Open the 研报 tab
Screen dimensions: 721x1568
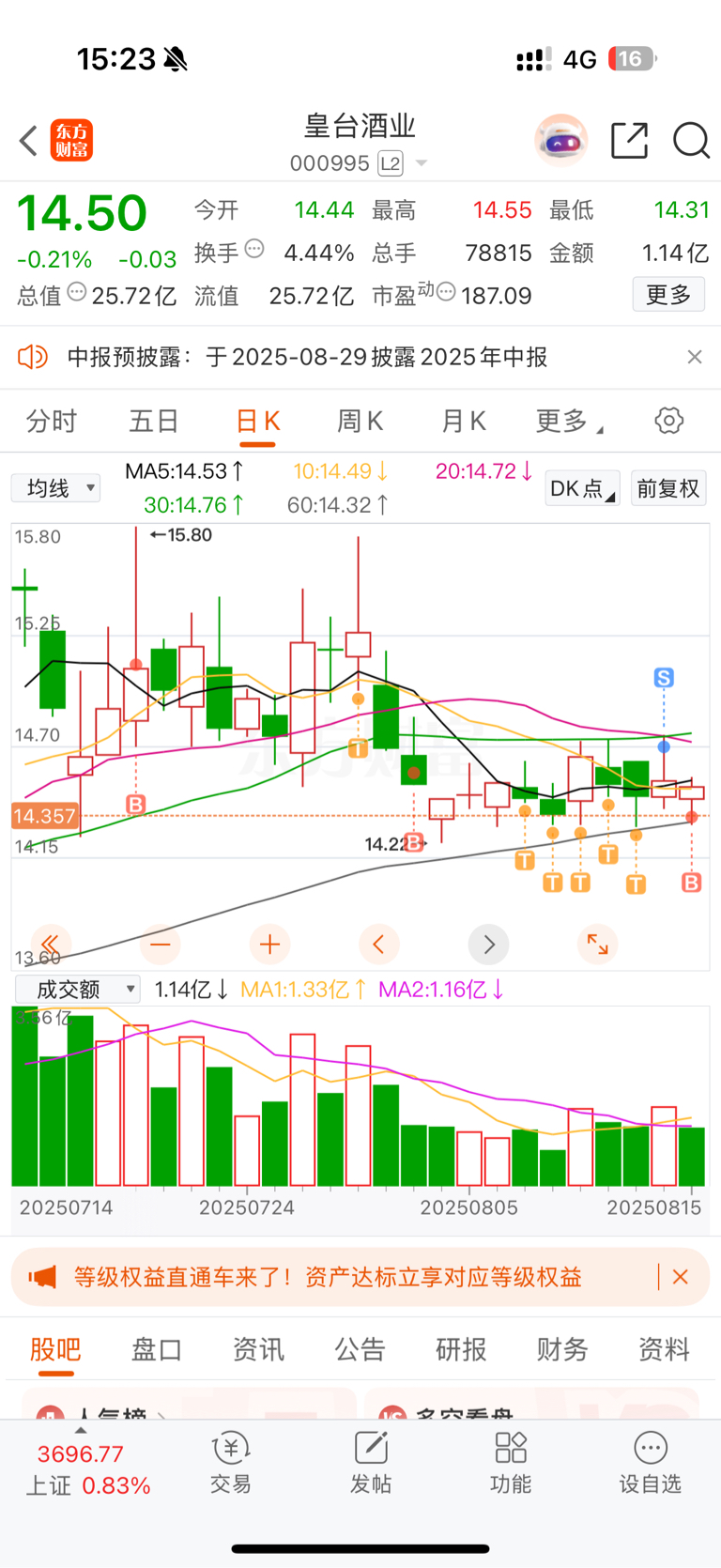pyautogui.click(x=461, y=1349)
